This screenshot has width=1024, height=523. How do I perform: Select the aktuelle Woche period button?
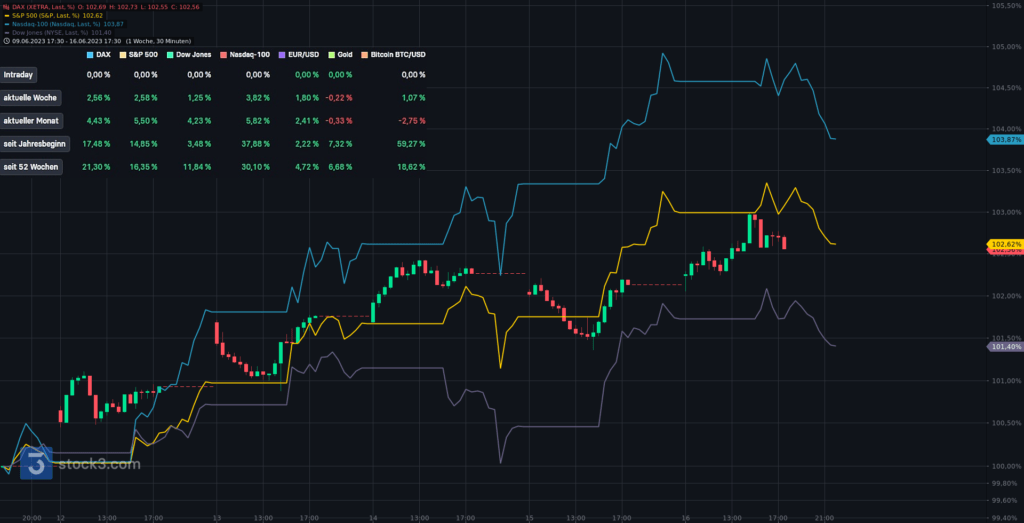click(x=31, y=98)
